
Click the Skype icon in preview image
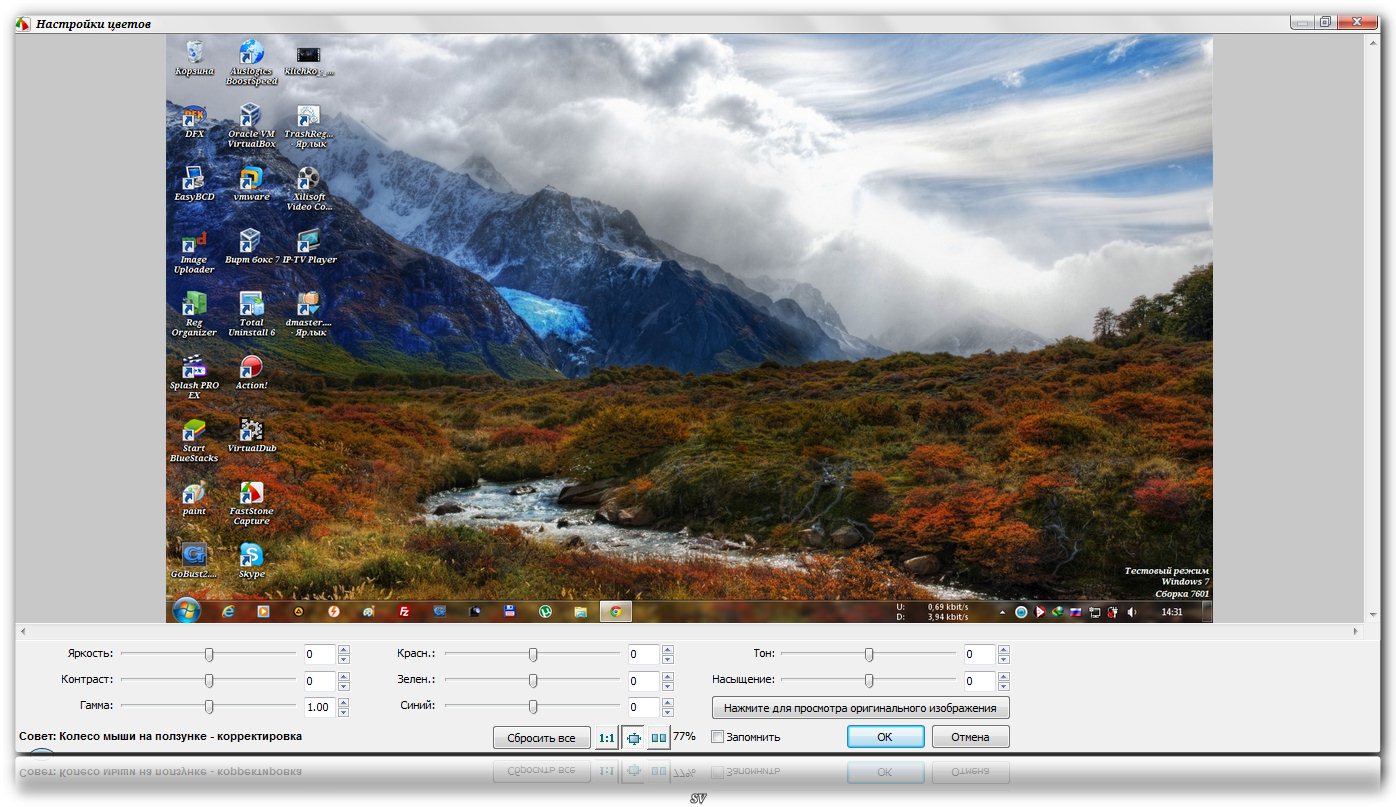pyautogui.click(x=251, y=555)
